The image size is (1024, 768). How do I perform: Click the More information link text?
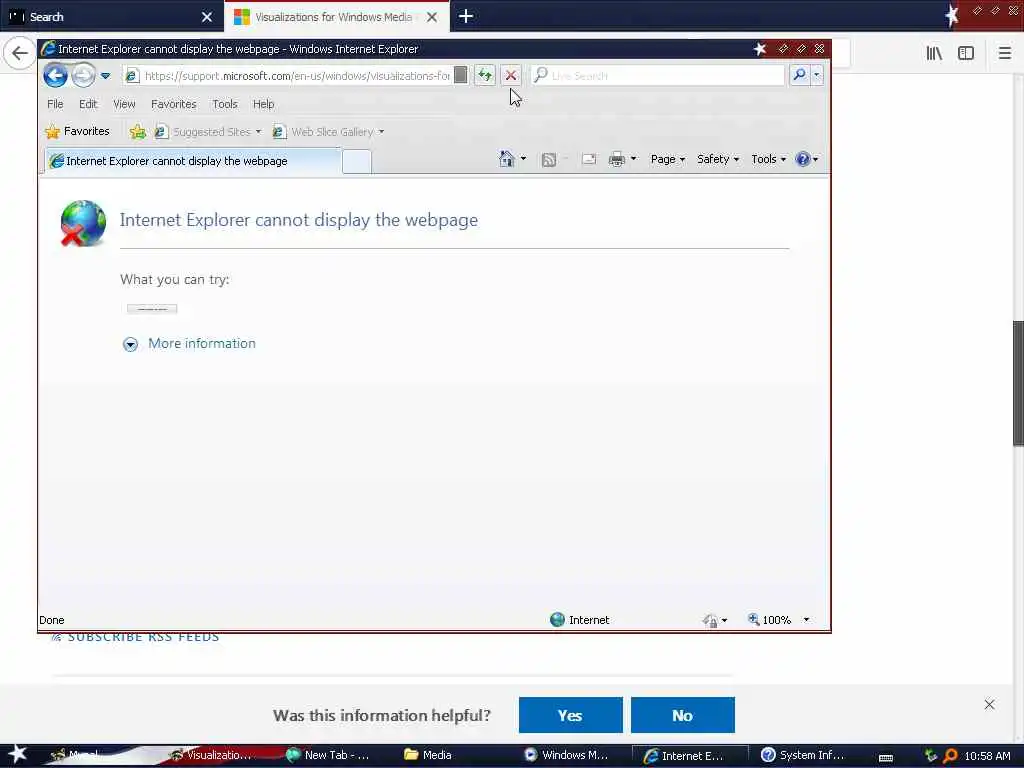point(202,344)
